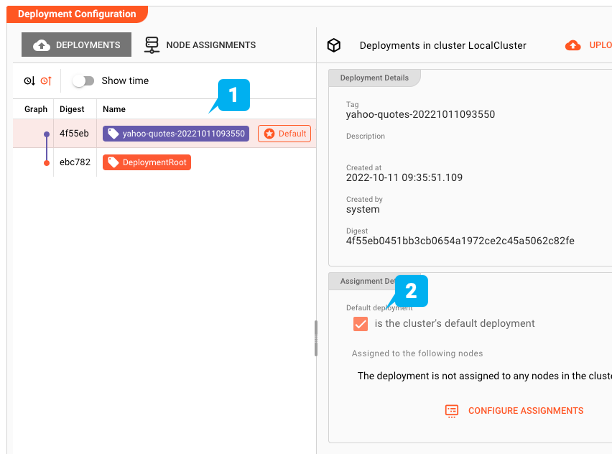Switch to the Deployments tab
Image resolution: width=612 pixels, height=454 pixels.
coord(76,45)
